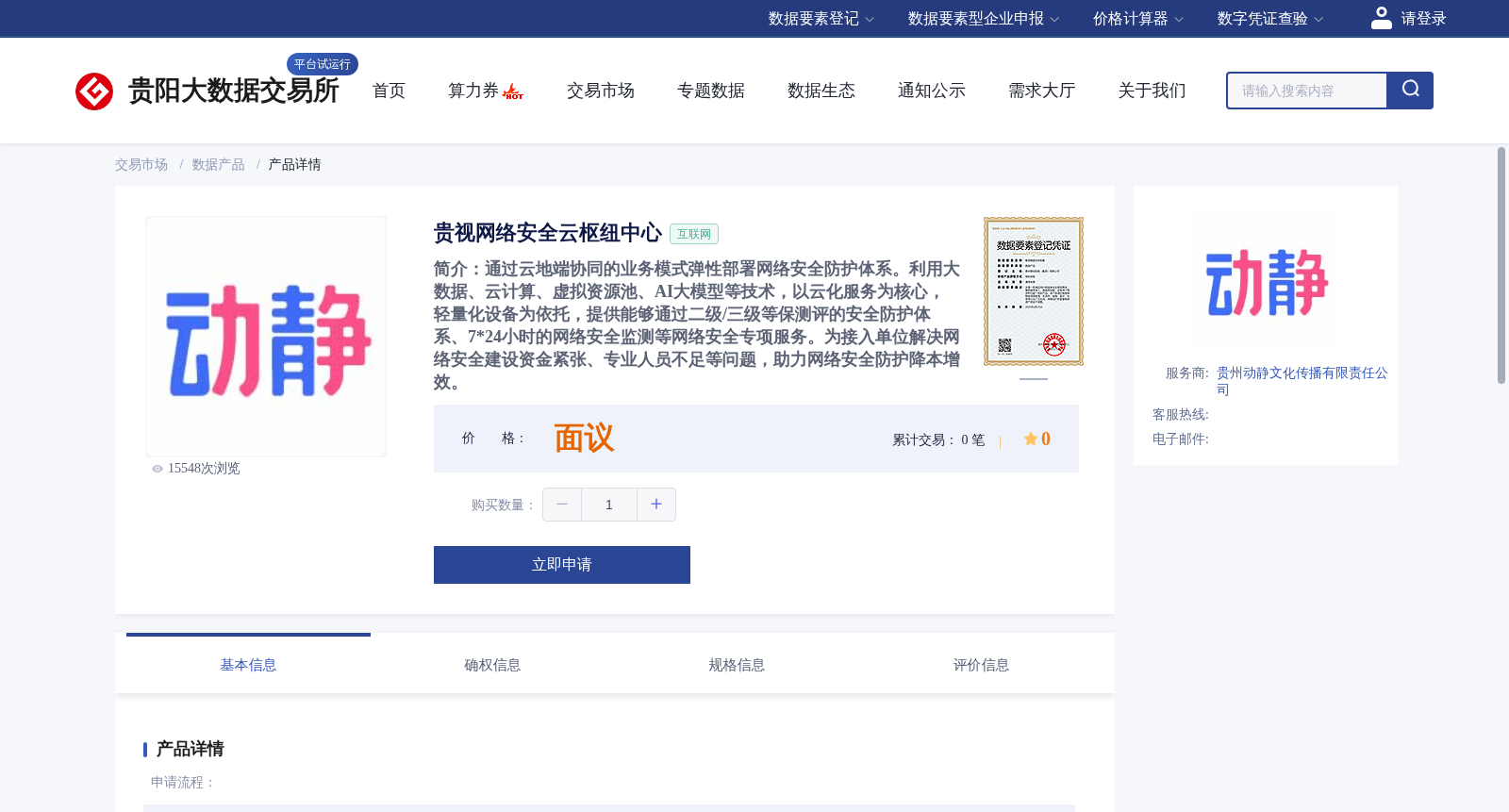Image resolution: width=1509 pixels, height=812 pixels.
Task: Open the 数据要素登记凭证 certificate thumbnail
Action: tap(1034, 291)
